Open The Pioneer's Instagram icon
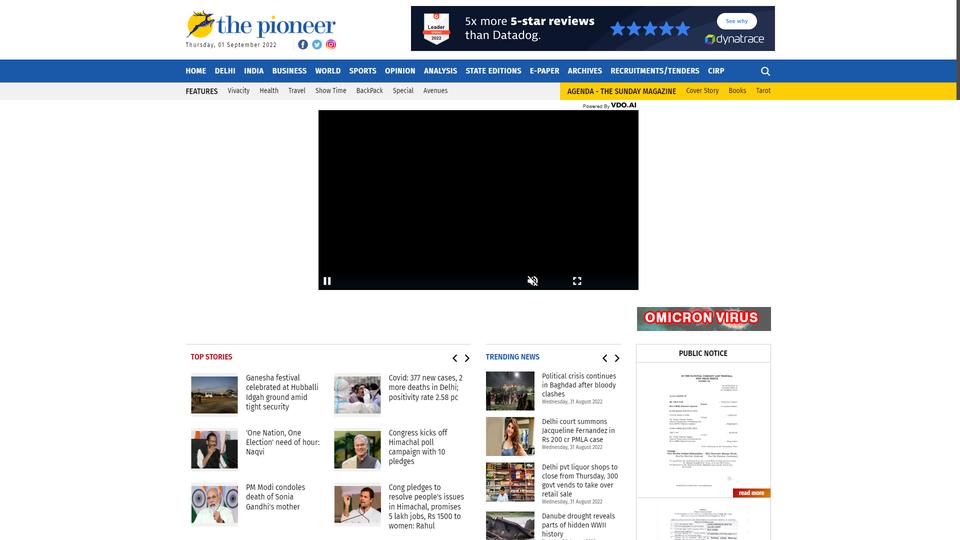Viewport: 960px width, 540px height. coord(331,44)
